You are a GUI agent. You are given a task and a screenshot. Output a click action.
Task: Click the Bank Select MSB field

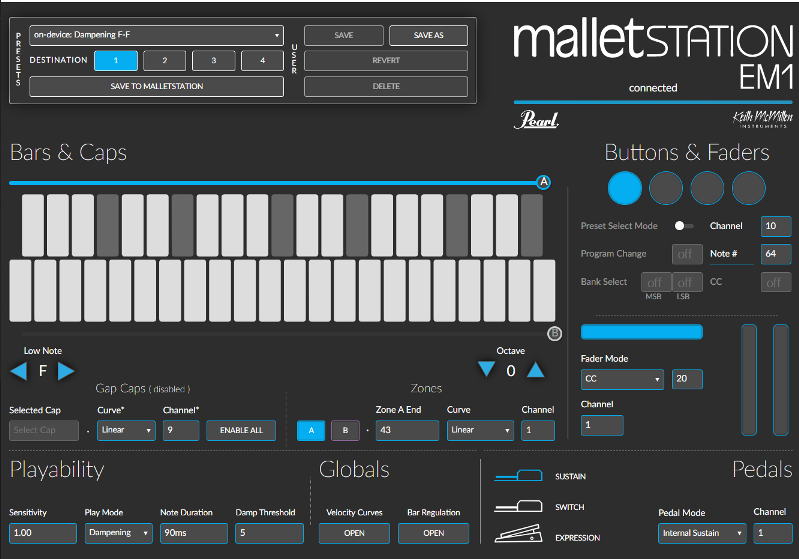click(655, 282)
